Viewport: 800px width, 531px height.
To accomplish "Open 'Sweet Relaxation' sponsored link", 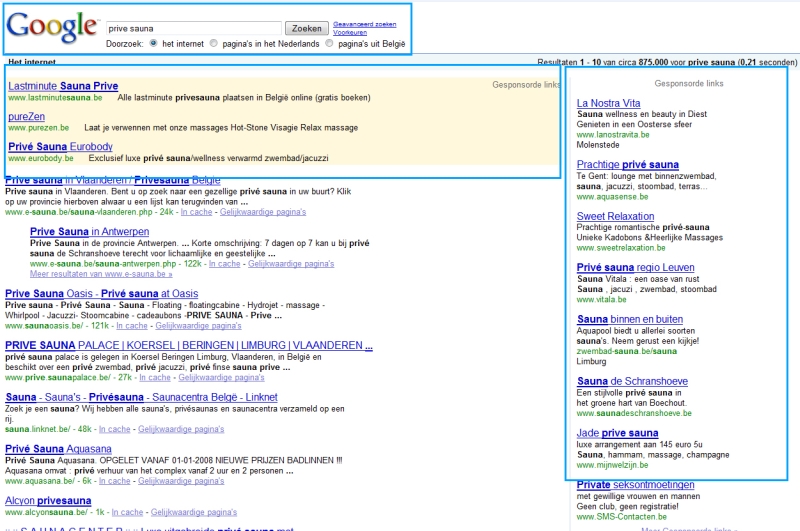I will pos(615,216).
